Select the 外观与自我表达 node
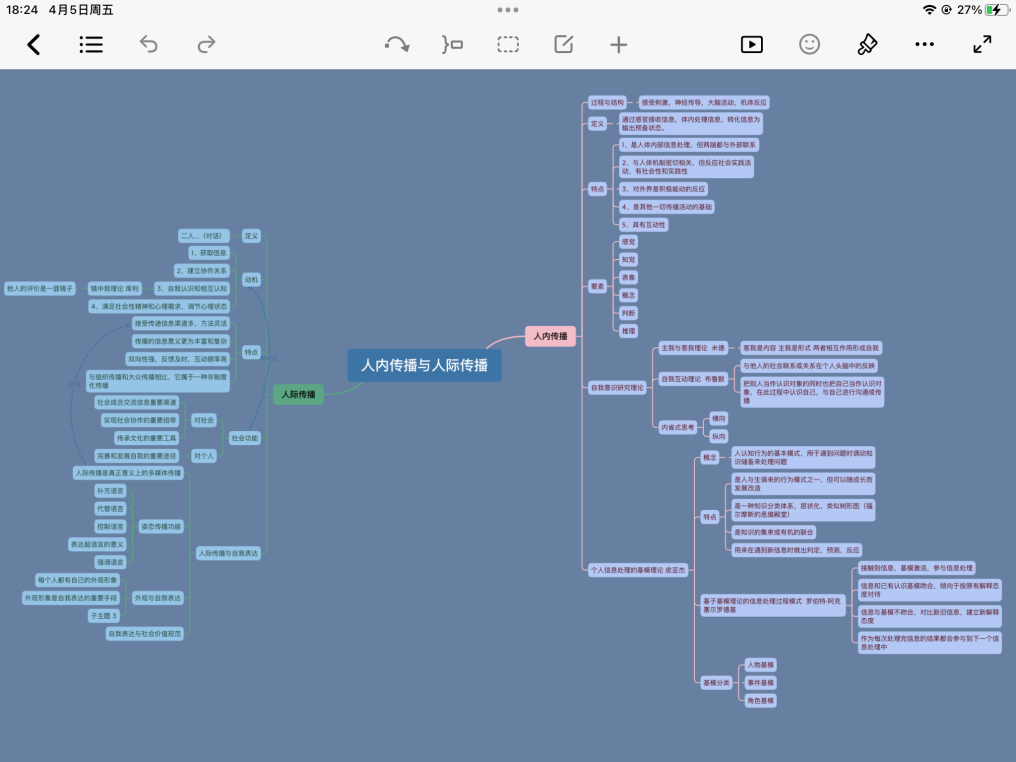The image size is (1016, 762). click(x=158, y=598)
